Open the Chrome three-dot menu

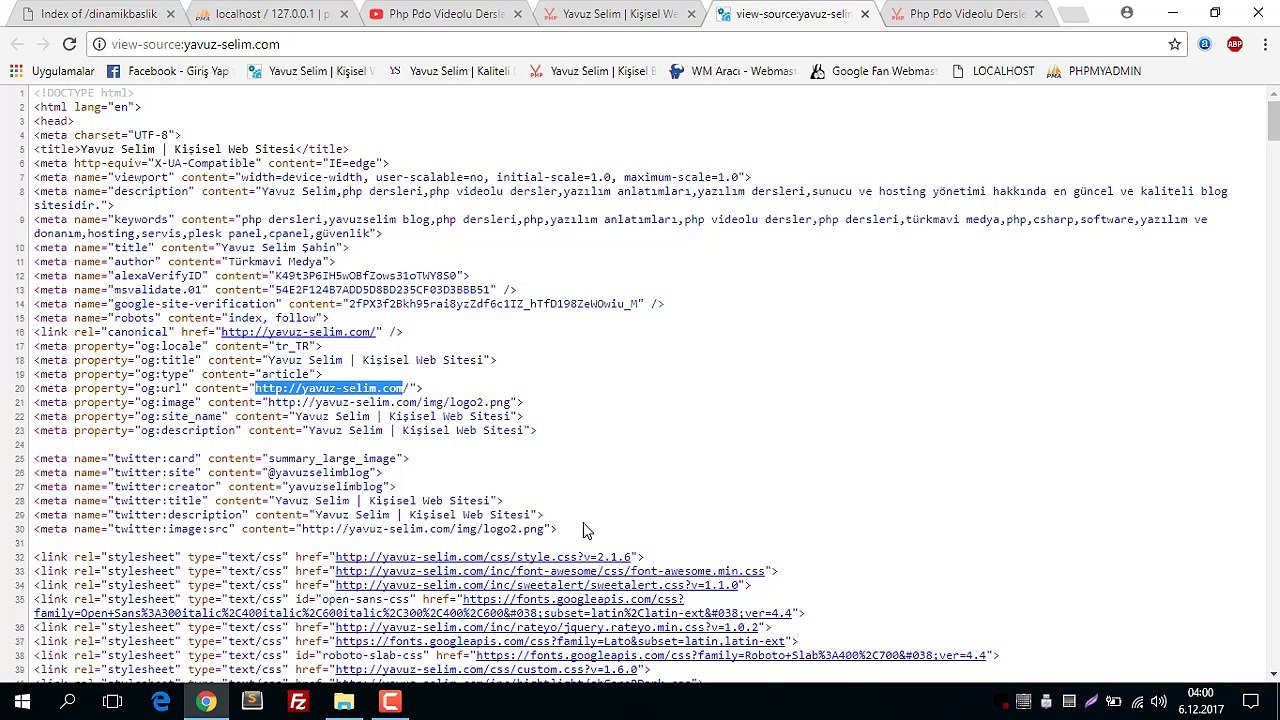(x=1265, y=44)
